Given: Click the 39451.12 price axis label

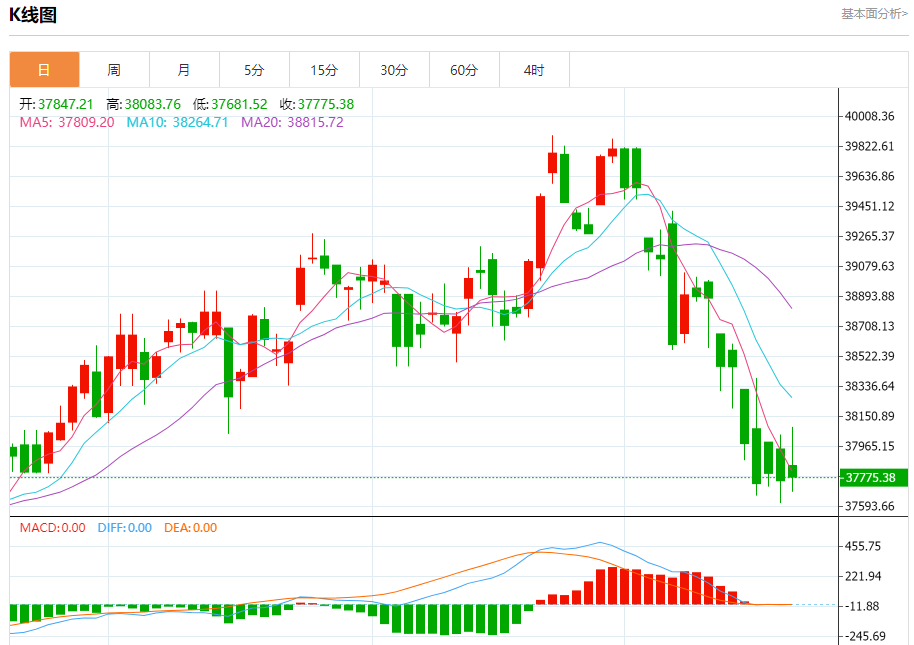Looking at the screenshot, I should (x=870, y=206).
